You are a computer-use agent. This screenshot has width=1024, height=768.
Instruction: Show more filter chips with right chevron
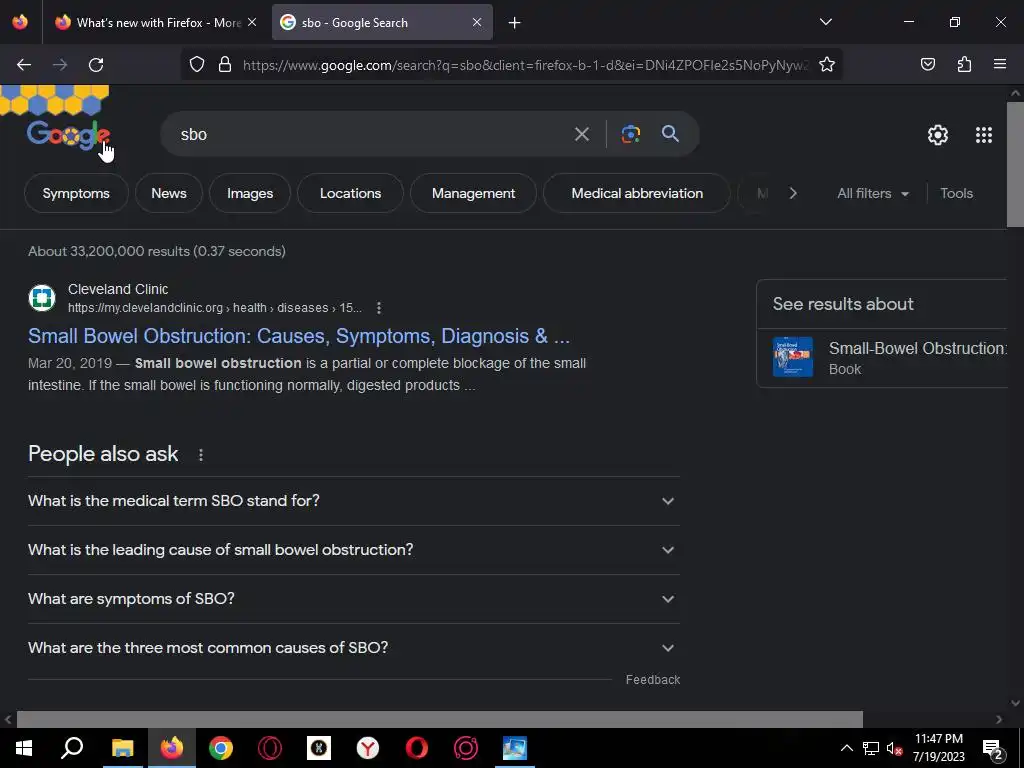[793, 193]
